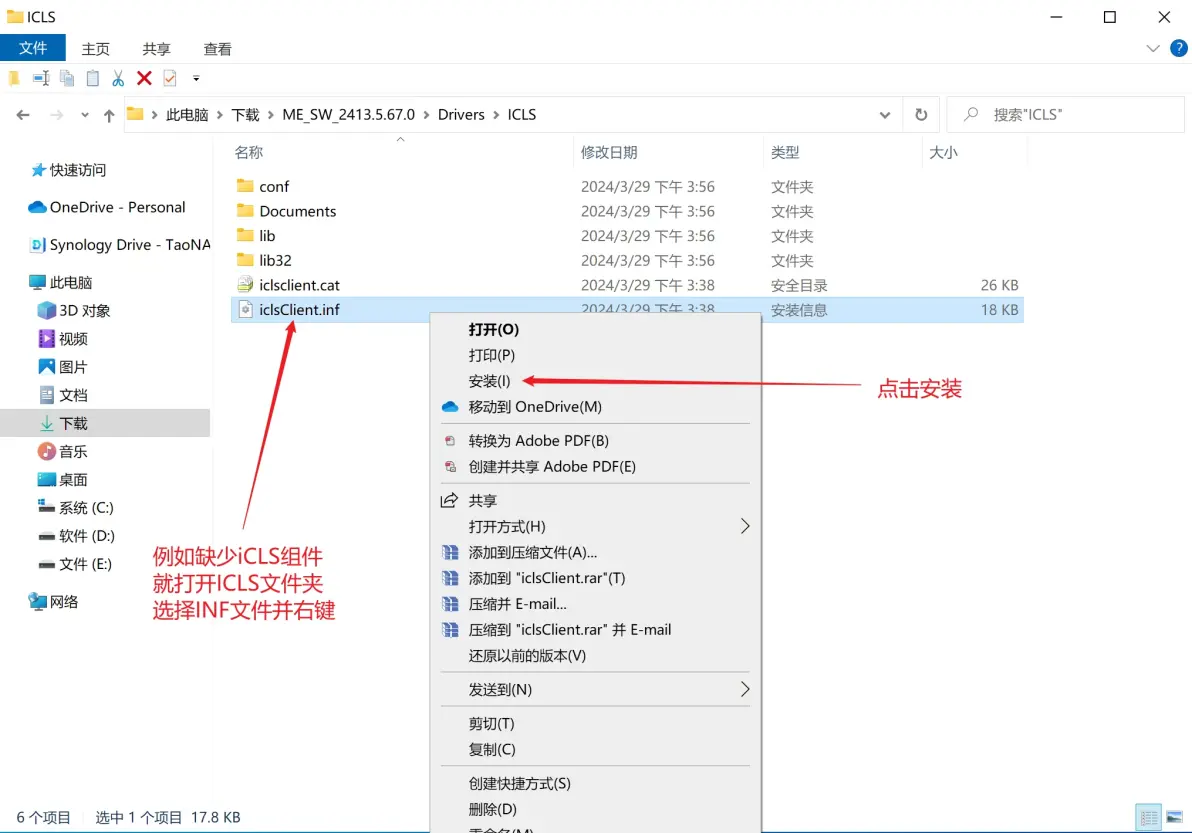Refresh the current folder view
This screenshot has height=833, width=1192.
tap(921, 115)
